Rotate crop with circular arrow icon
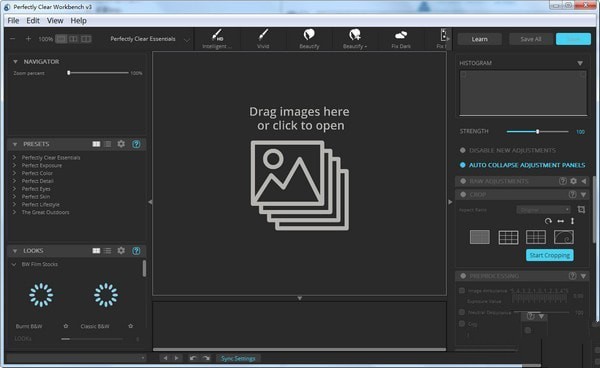This screenshot has height=368, width=600. [x=548, y=221]
